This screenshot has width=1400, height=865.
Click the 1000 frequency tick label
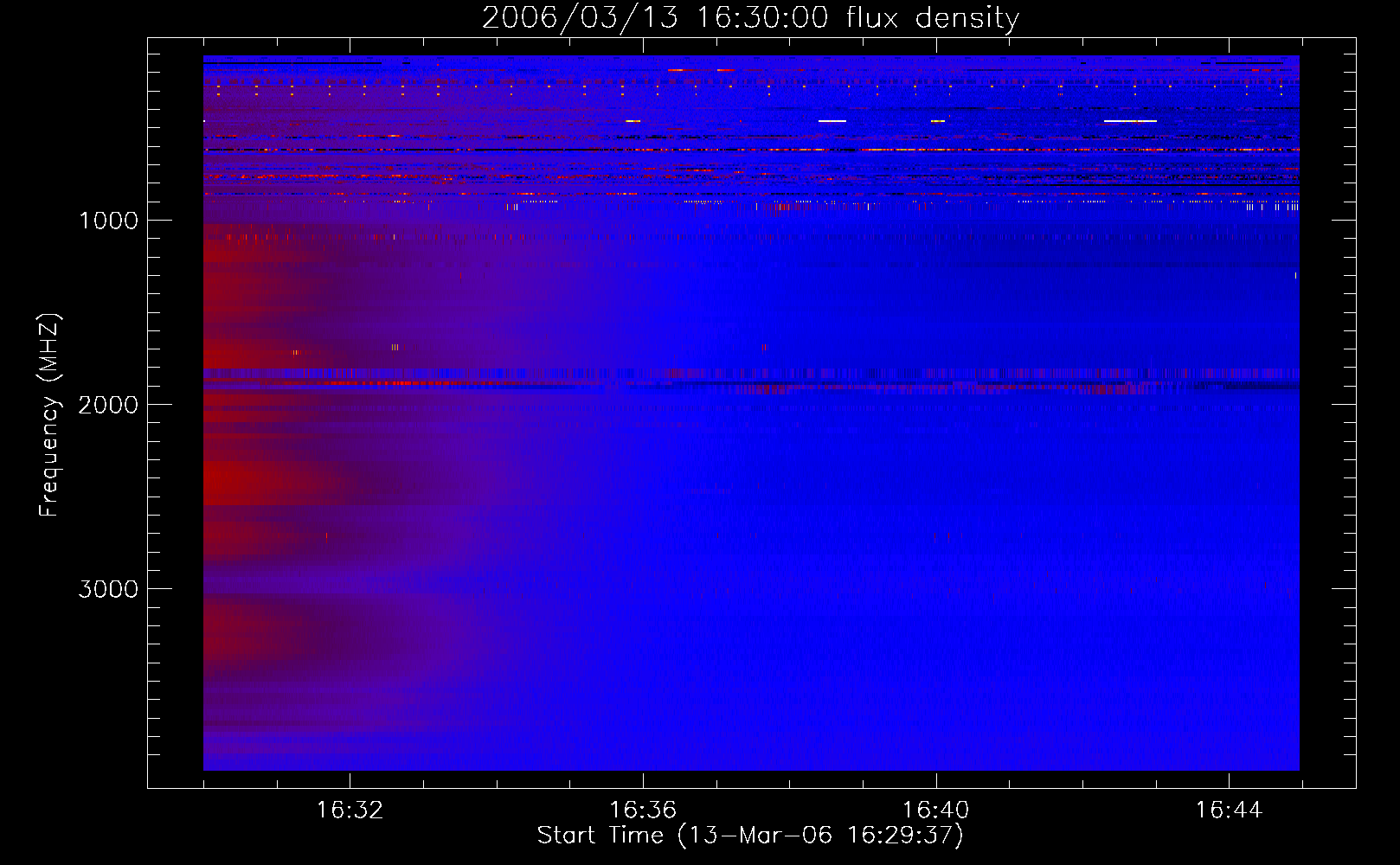click(108, 221)
